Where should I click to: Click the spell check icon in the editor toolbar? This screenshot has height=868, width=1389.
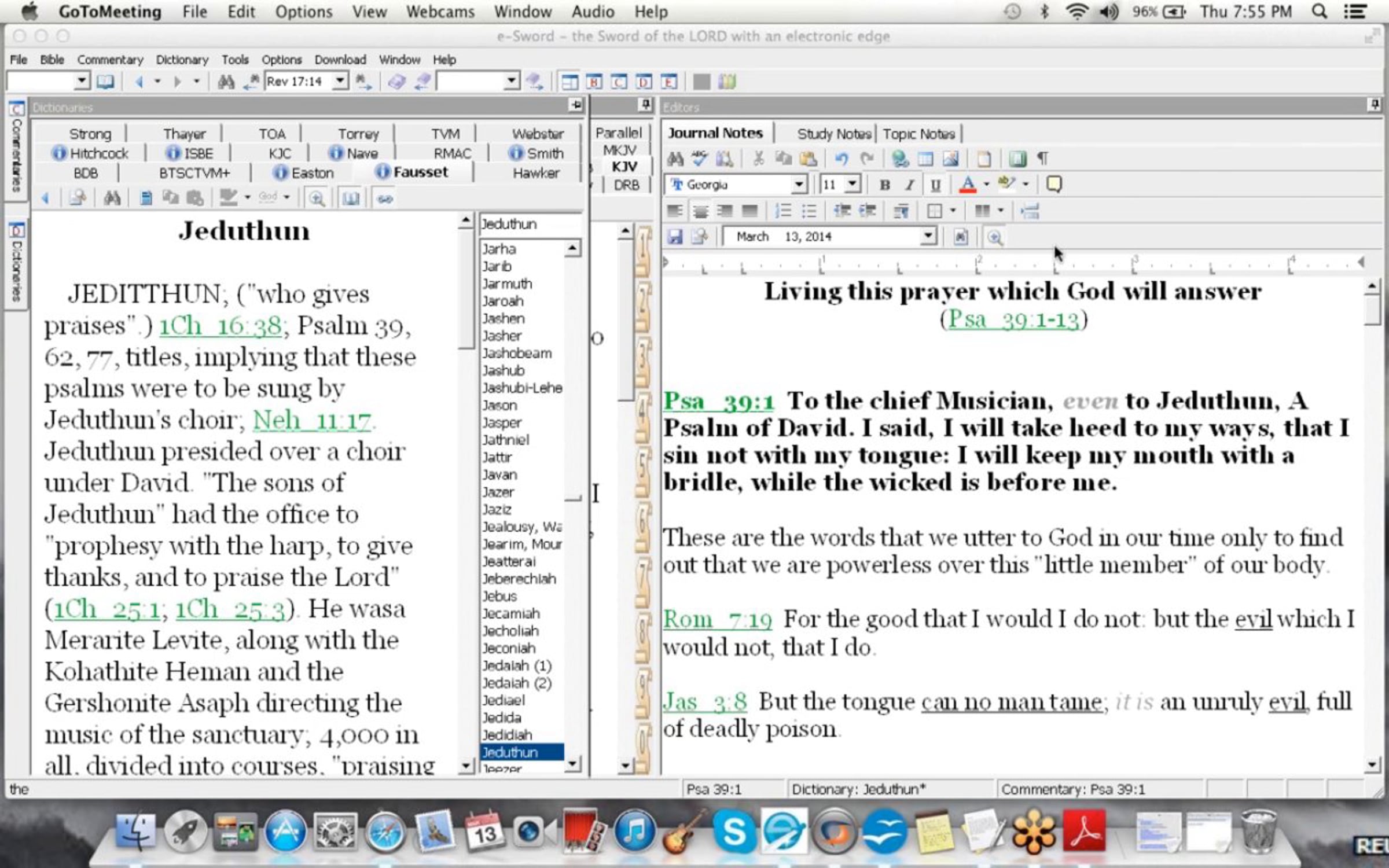click(x=700, y=158)
